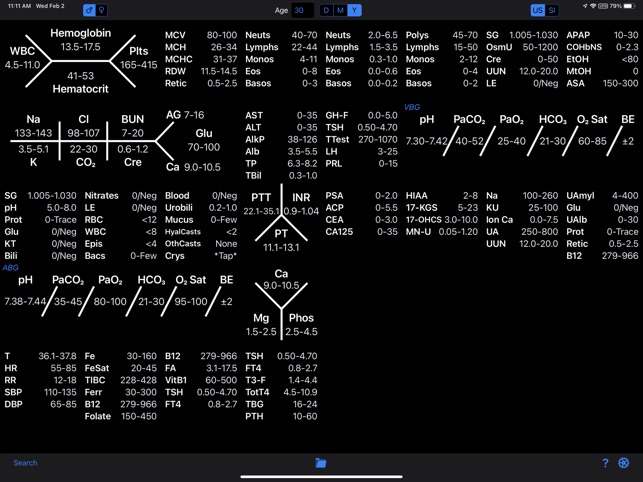The height and width of the screenshot is (482, 643).
Task: Tap the WBC label in CBC diagram
Action: click(22, 51)
